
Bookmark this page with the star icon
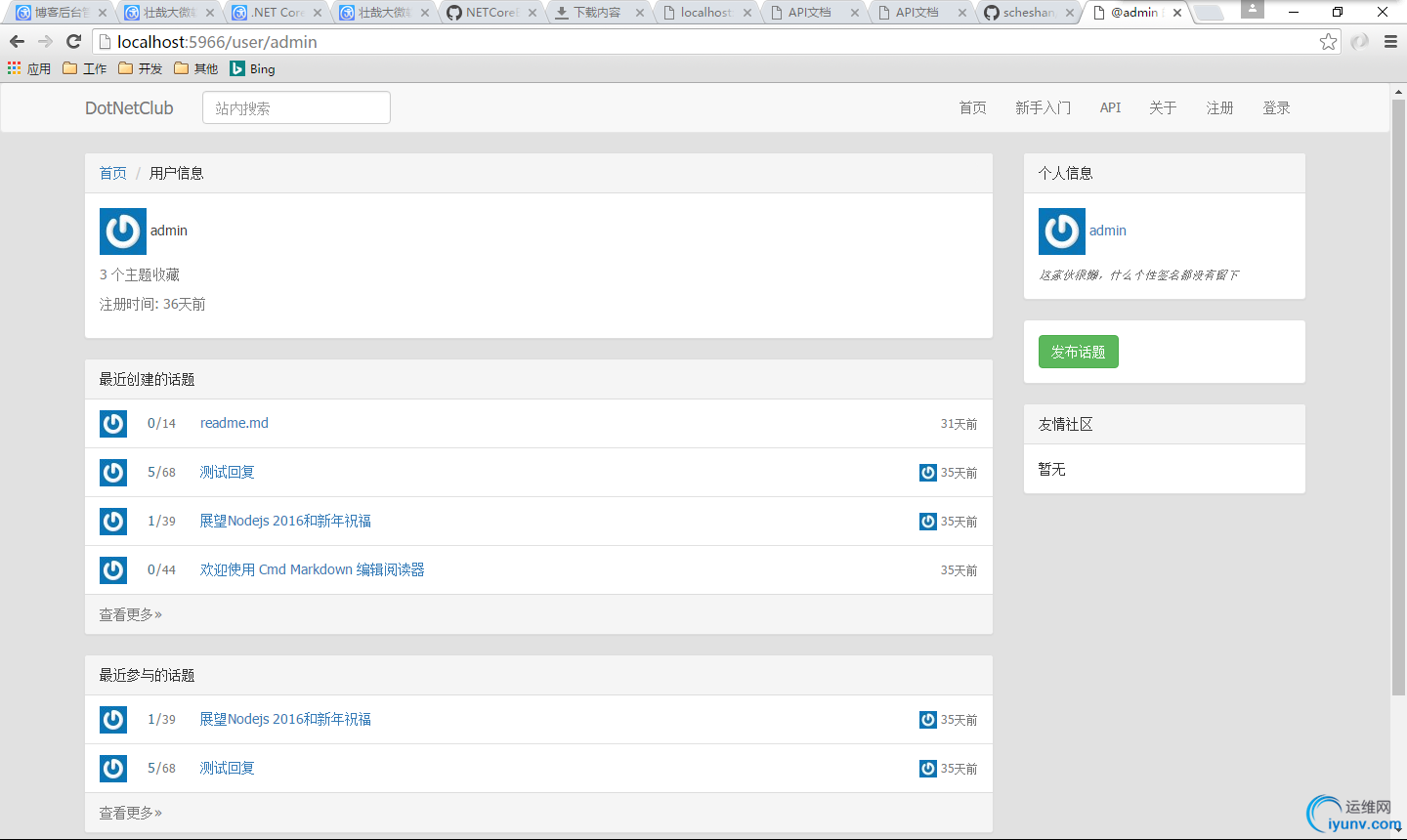1328,42
